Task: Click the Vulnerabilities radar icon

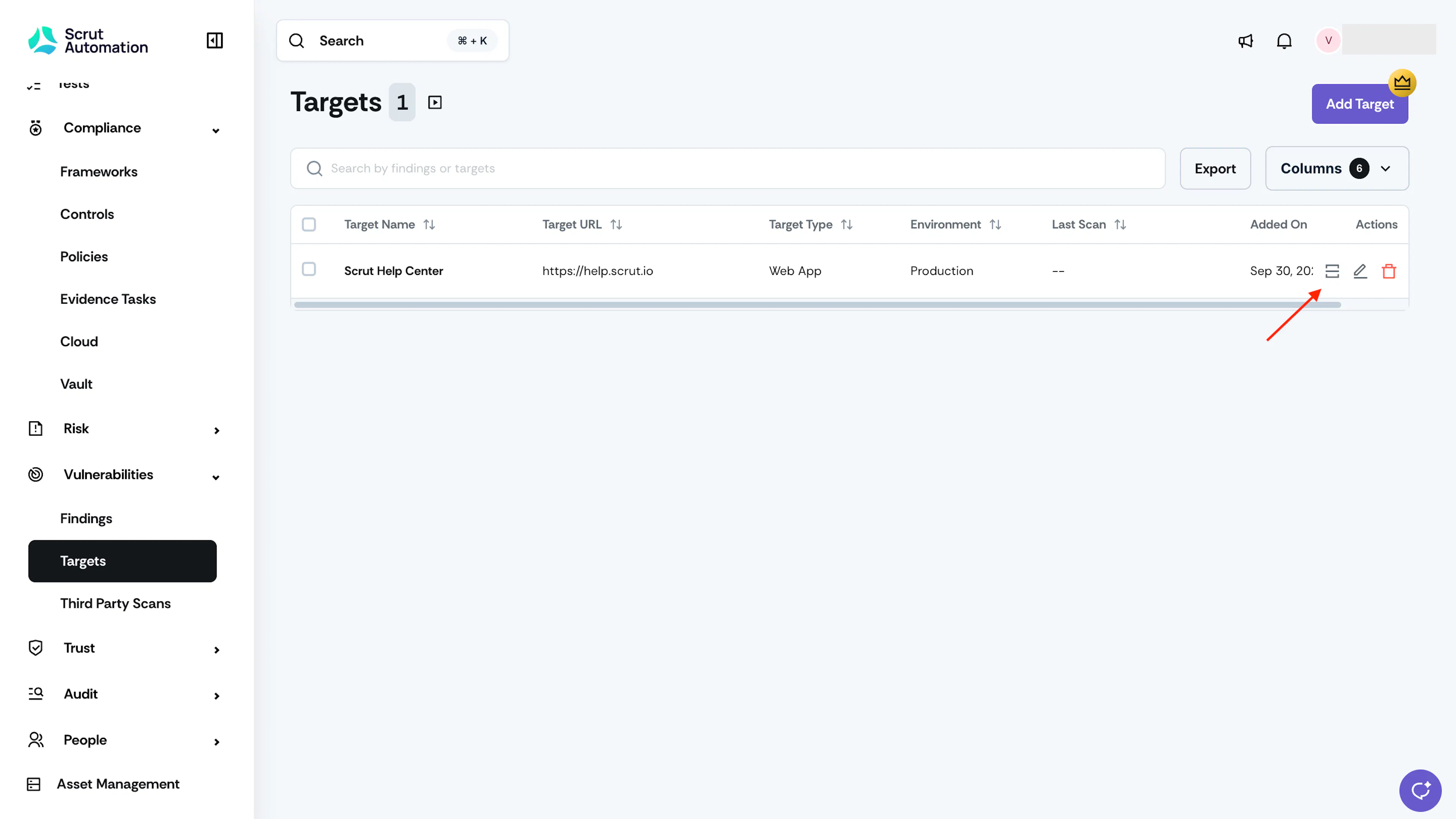Action: pos(36,474)
